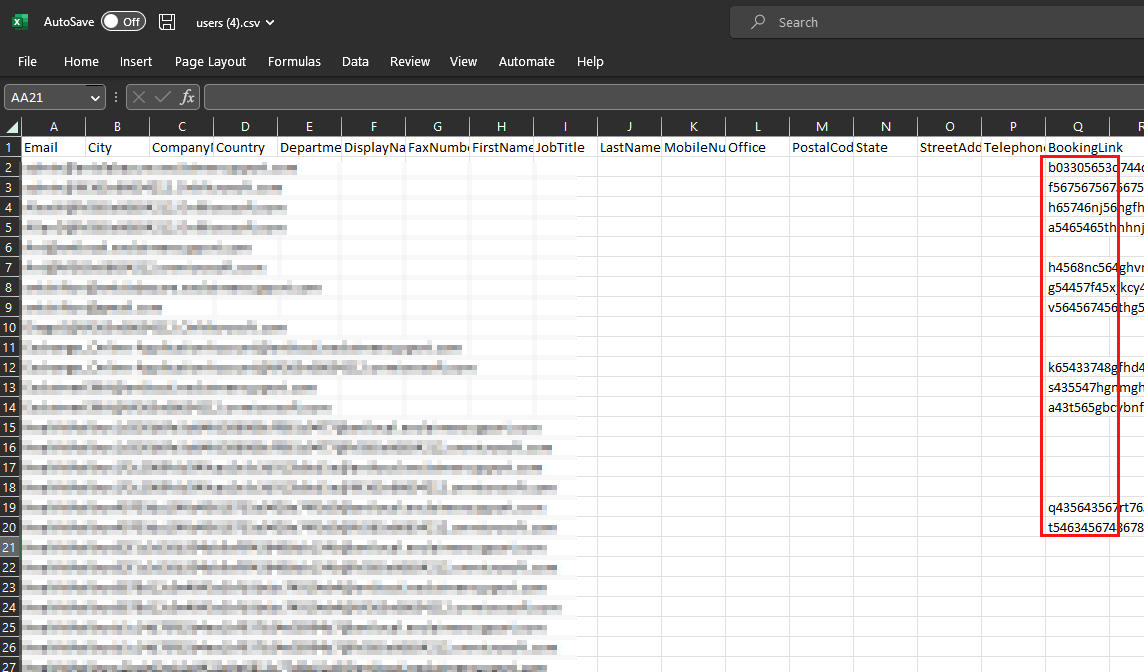
Task: Select the row 21 header
Action: pos(10,547)
